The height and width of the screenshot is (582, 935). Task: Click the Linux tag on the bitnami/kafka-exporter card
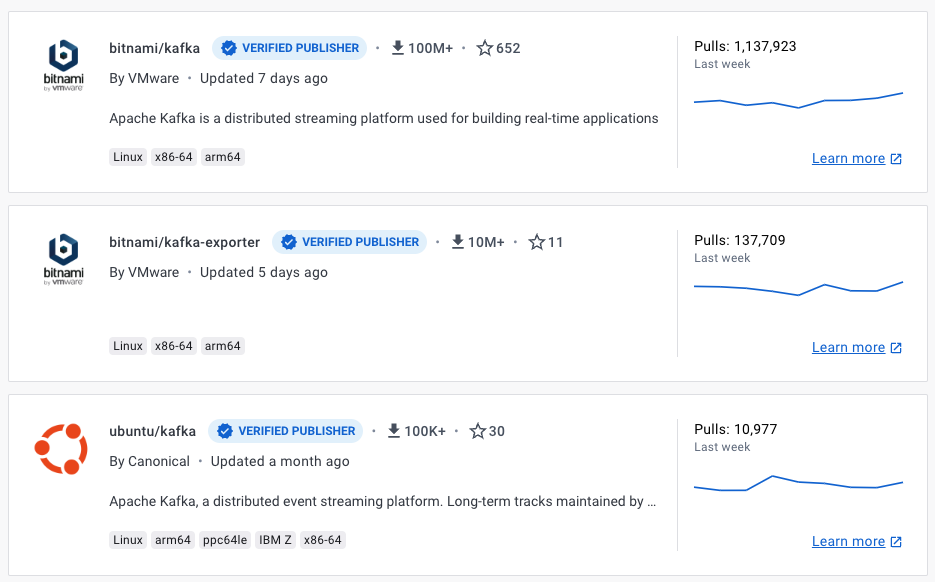click(x=128, y=346)
